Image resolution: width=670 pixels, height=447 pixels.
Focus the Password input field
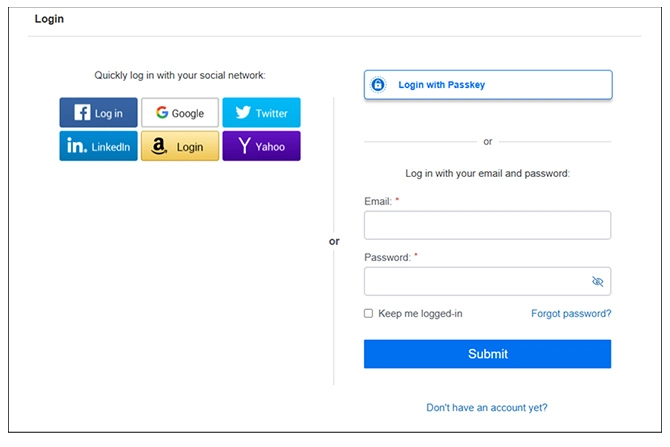(477, 282)
